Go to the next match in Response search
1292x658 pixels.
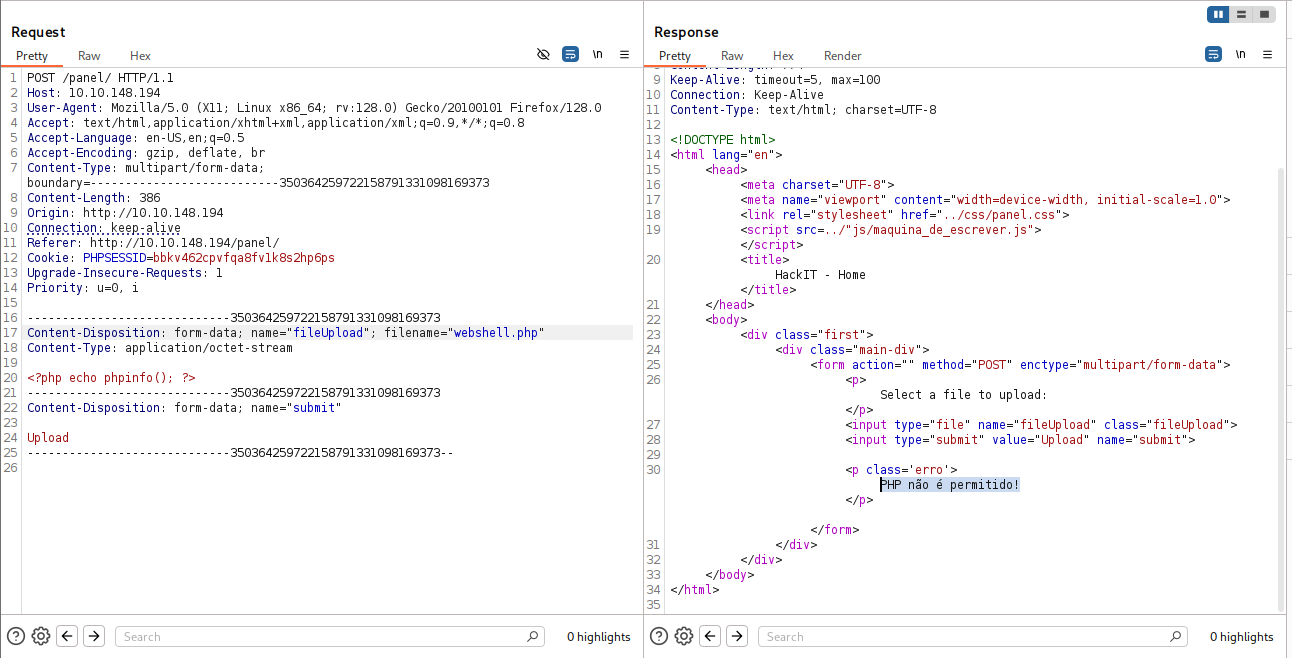click(x=737, y=636)
